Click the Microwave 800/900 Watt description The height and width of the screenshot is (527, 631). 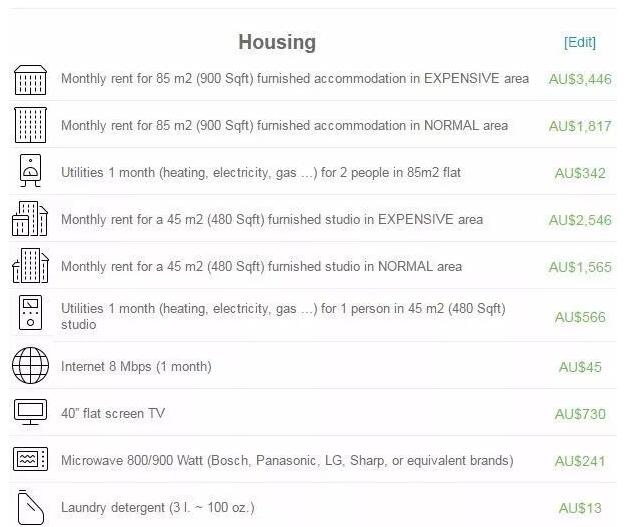pos(287,460)
